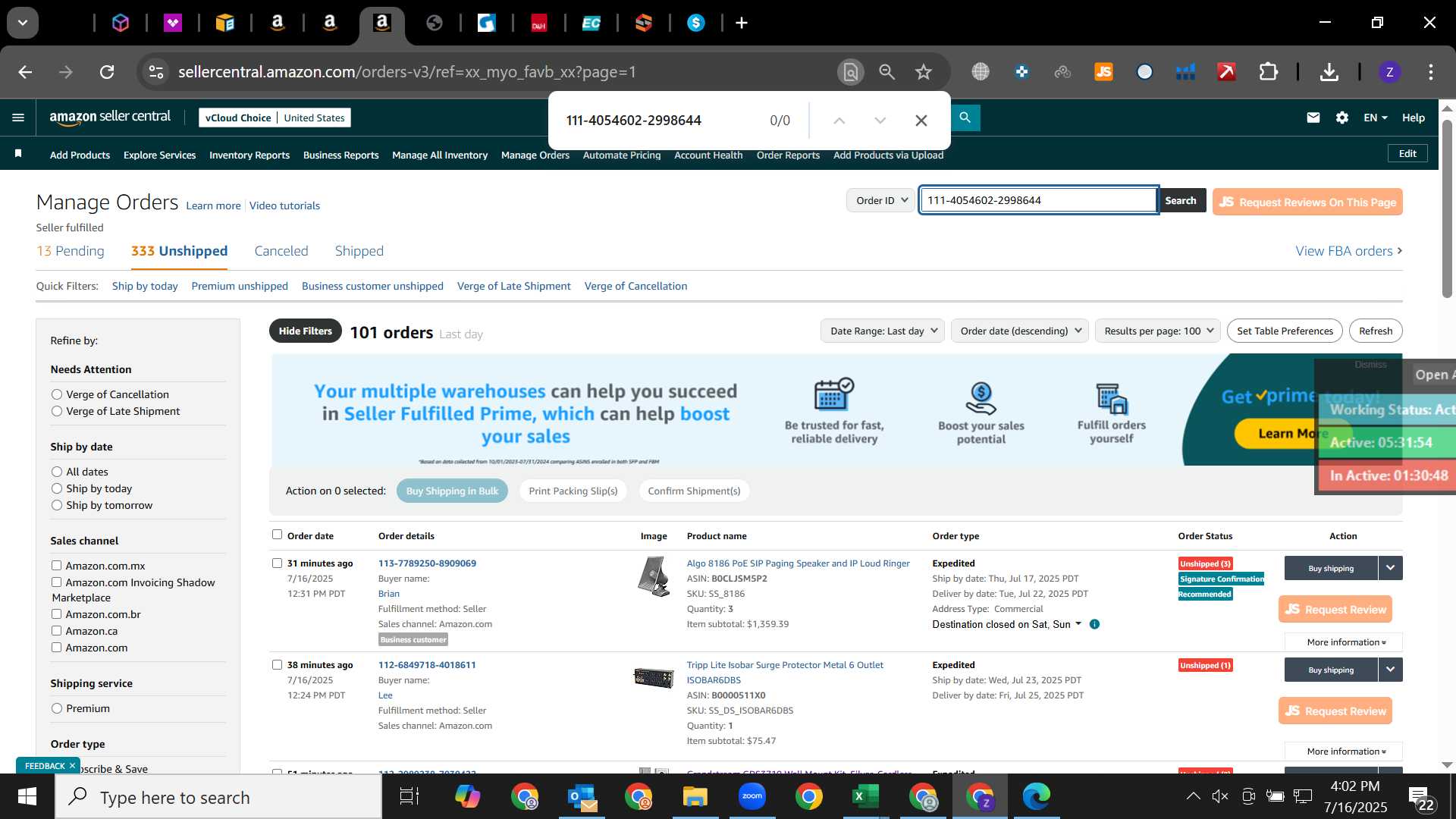Viewport: 1456px width, 819px height.
Task: Expand Buy shipping arrow for Tripp Lite order
Action: pos(1390,670)
